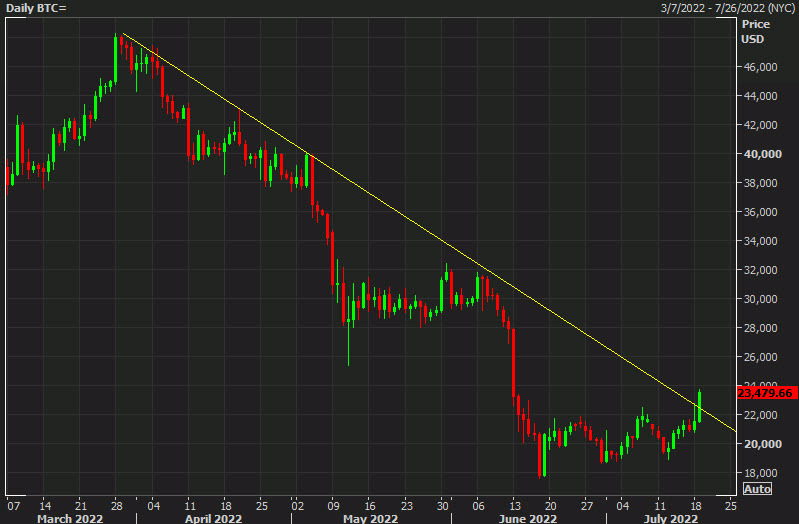Click the 22,000 price axis label
Image resolution: width=799 pixels, height=524 pixels.
[x=760, y=415]
